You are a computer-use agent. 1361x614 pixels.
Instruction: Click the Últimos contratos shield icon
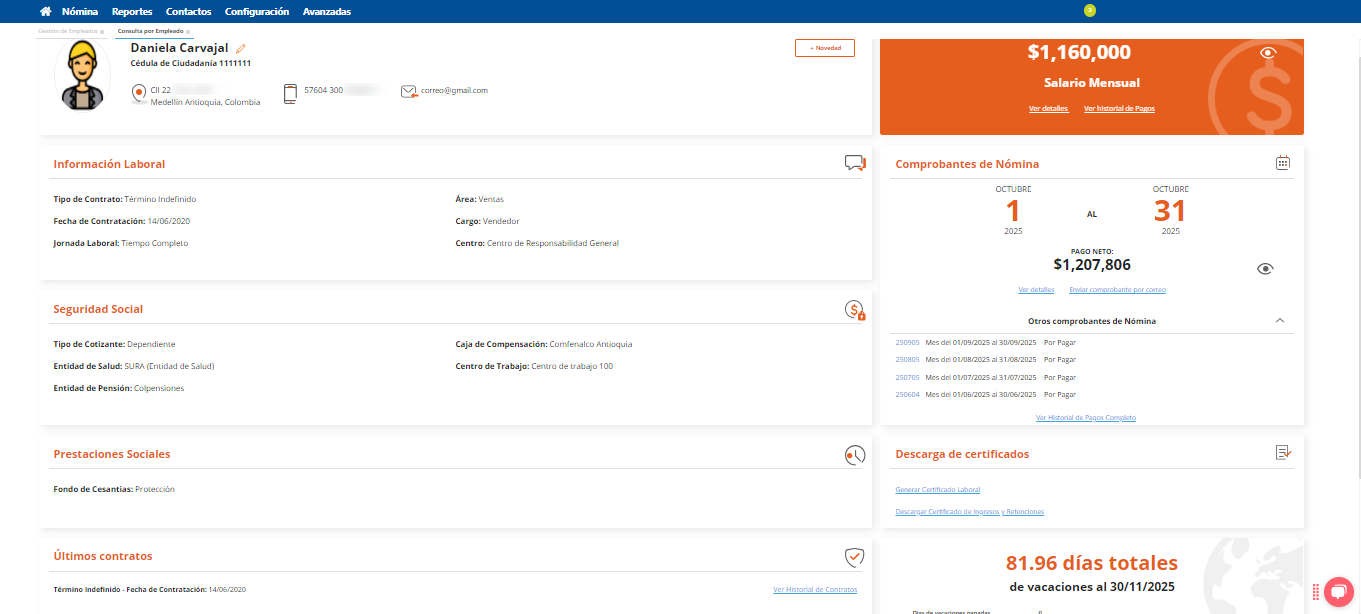pyautogui.click(x=854, y=557)
